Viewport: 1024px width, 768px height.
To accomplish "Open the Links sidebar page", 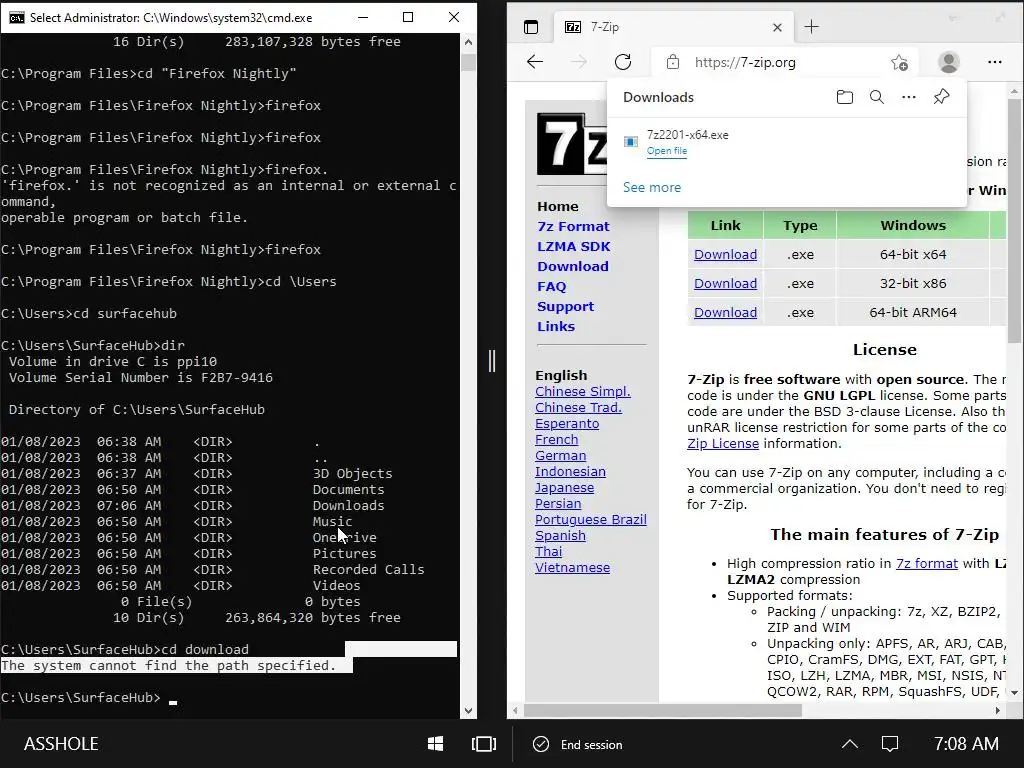I will [x=556, y=327].
